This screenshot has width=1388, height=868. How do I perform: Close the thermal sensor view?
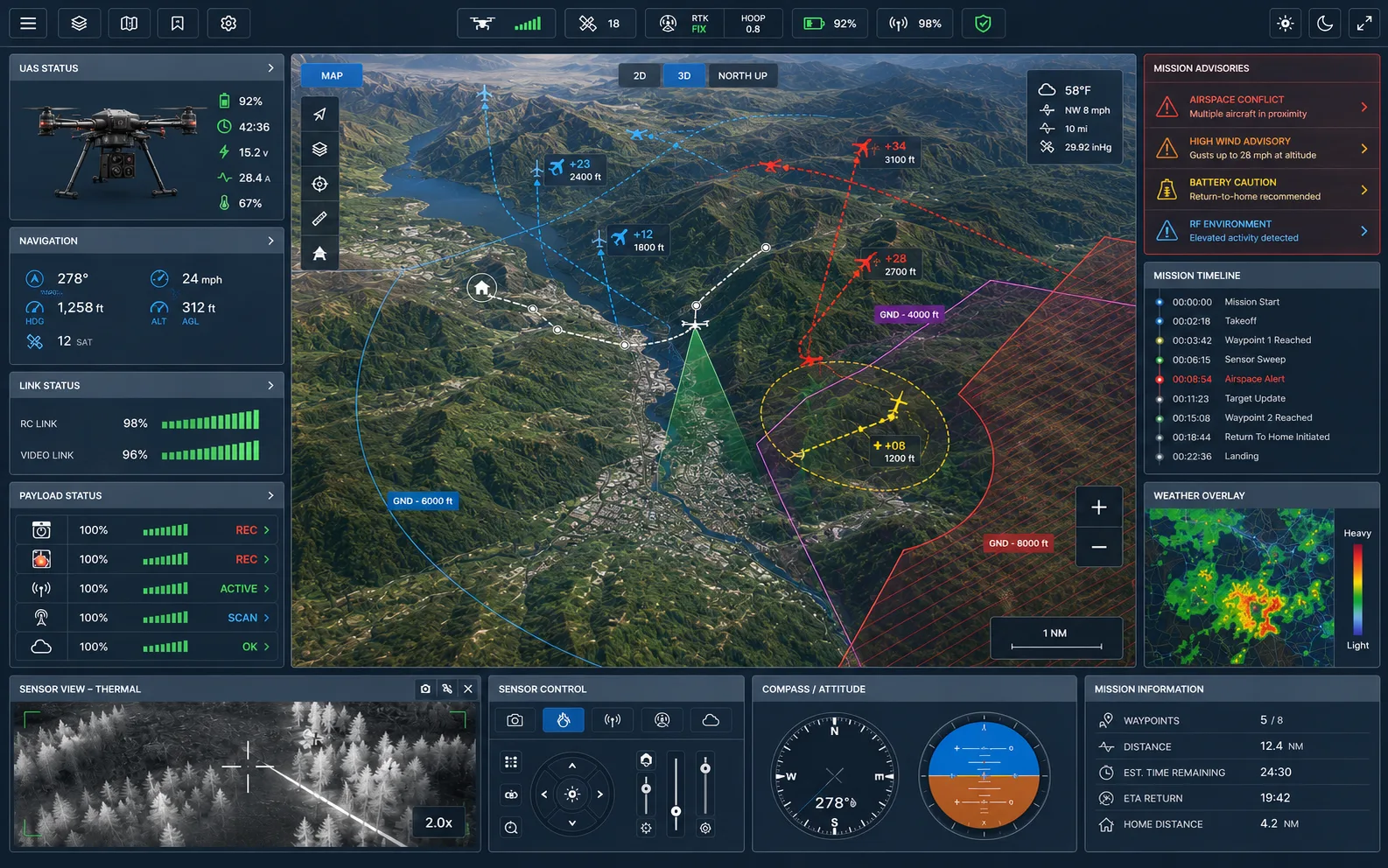[468, 689]
